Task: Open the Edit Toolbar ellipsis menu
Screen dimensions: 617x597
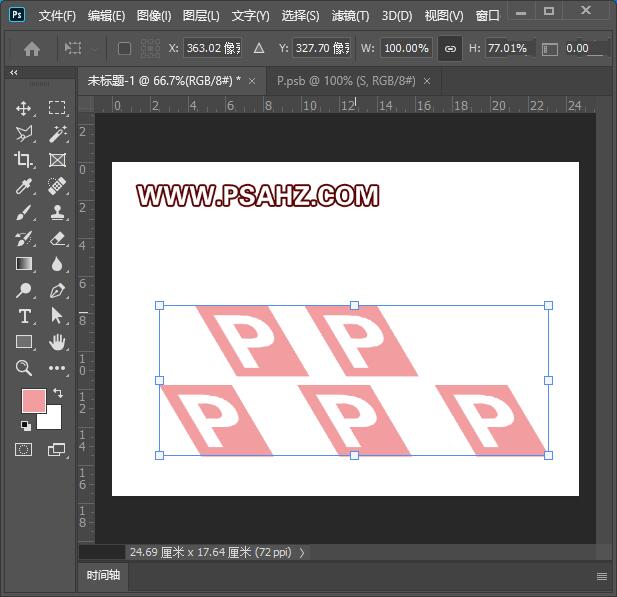Action: (x=57, y=368)
